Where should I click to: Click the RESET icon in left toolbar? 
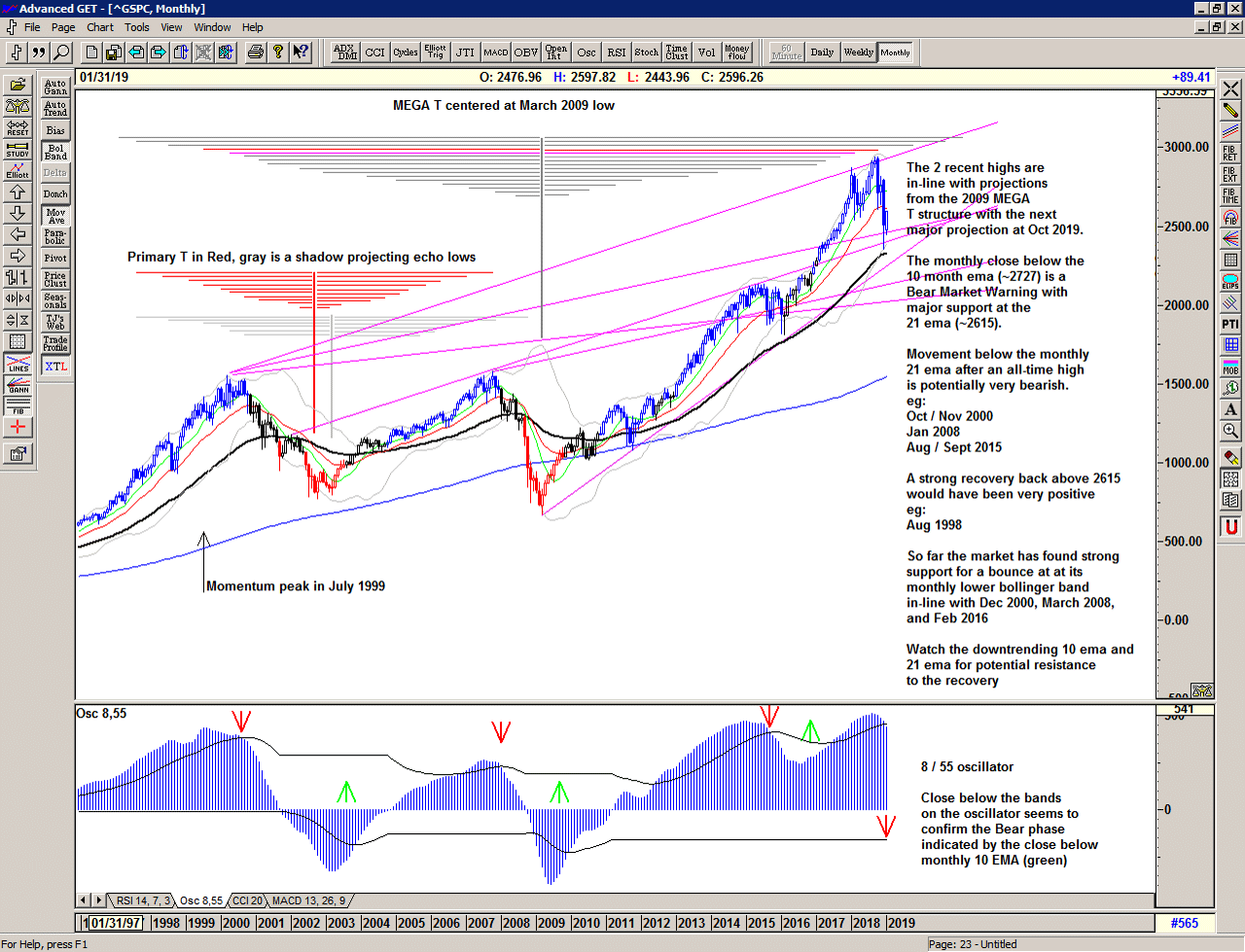pos(18,127)
